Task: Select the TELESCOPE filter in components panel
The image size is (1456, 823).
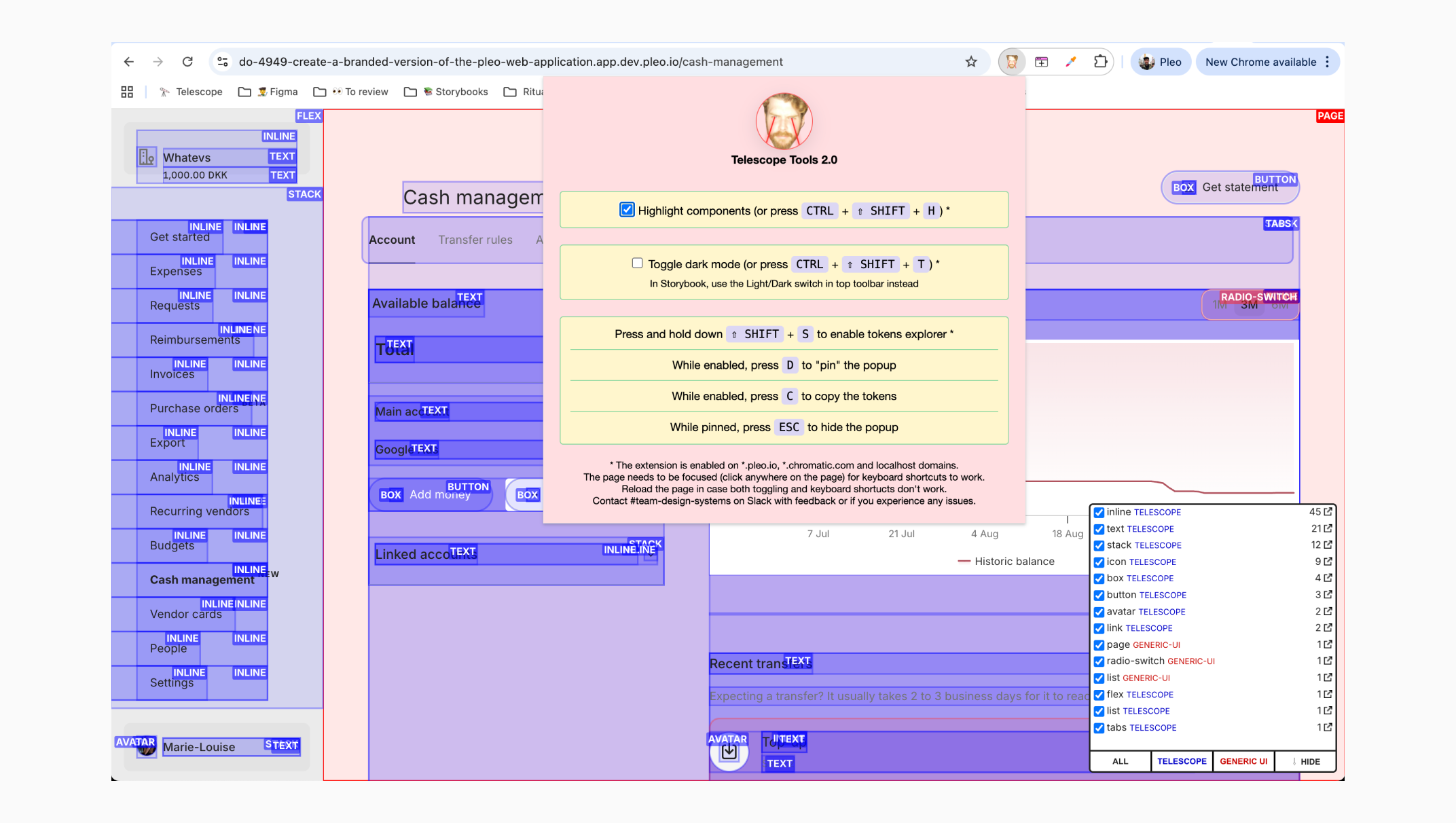Action: click(x=1182, y=761)
